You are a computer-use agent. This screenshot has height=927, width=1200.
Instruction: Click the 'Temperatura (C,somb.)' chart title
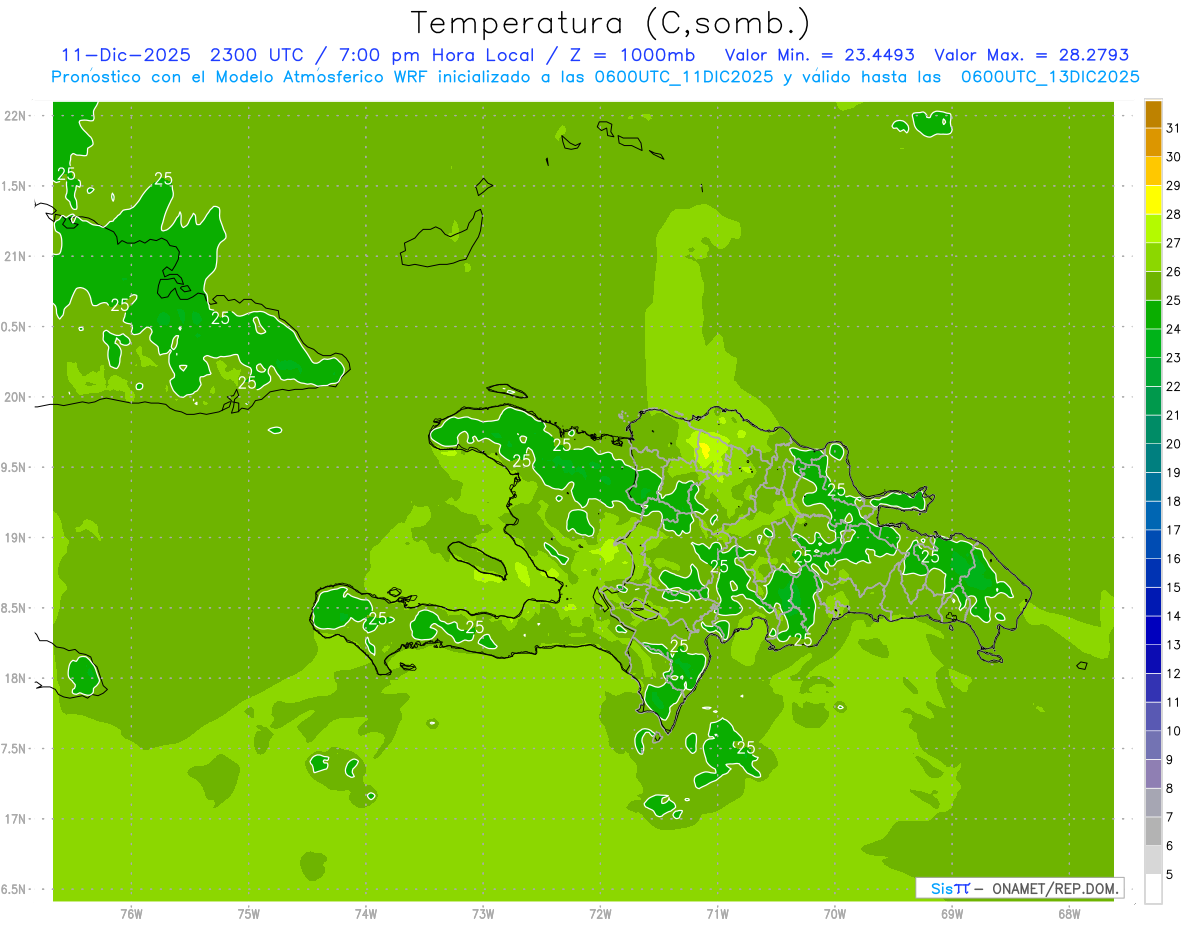(x=611, y=23)
